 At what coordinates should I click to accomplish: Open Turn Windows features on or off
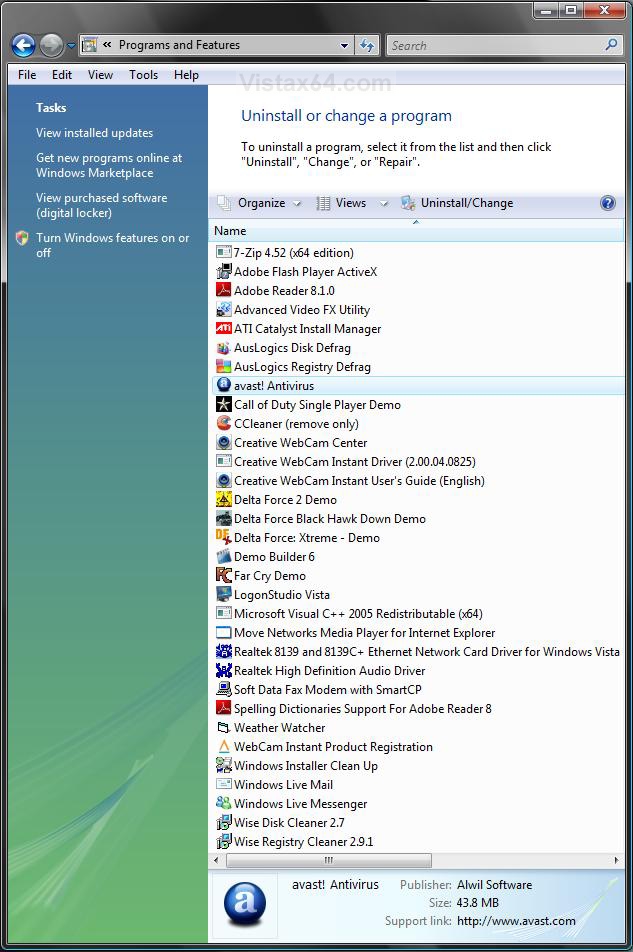[112, 245]
